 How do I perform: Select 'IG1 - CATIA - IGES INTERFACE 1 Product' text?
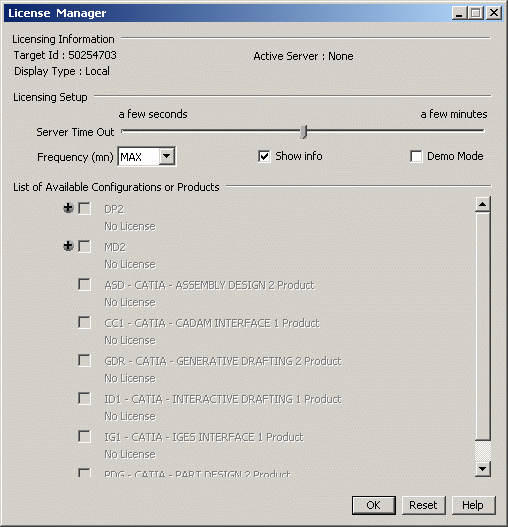(x=204, y=437)
